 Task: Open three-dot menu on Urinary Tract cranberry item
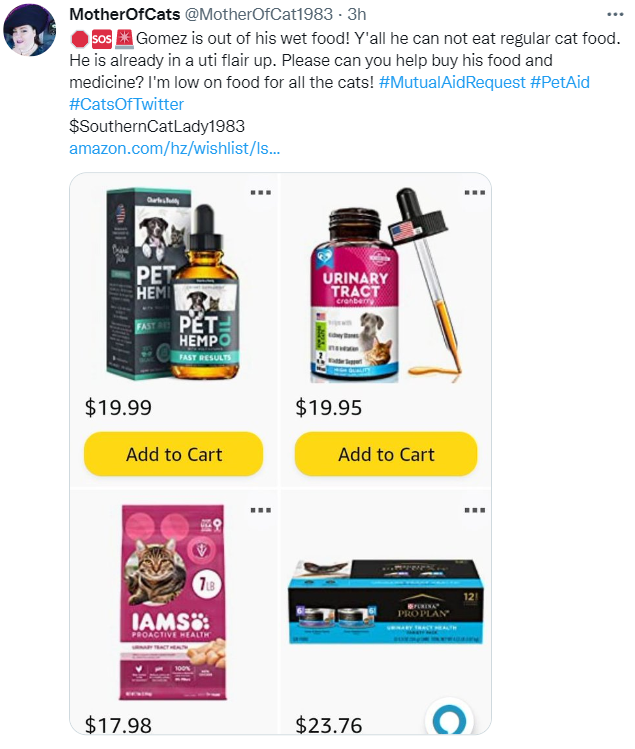[x=475, y=193]
